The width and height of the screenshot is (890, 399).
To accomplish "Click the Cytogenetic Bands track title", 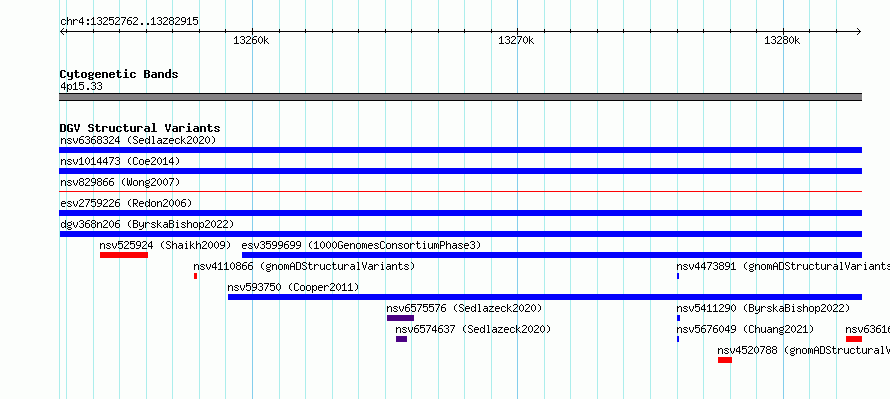I will tap(119, 74).
